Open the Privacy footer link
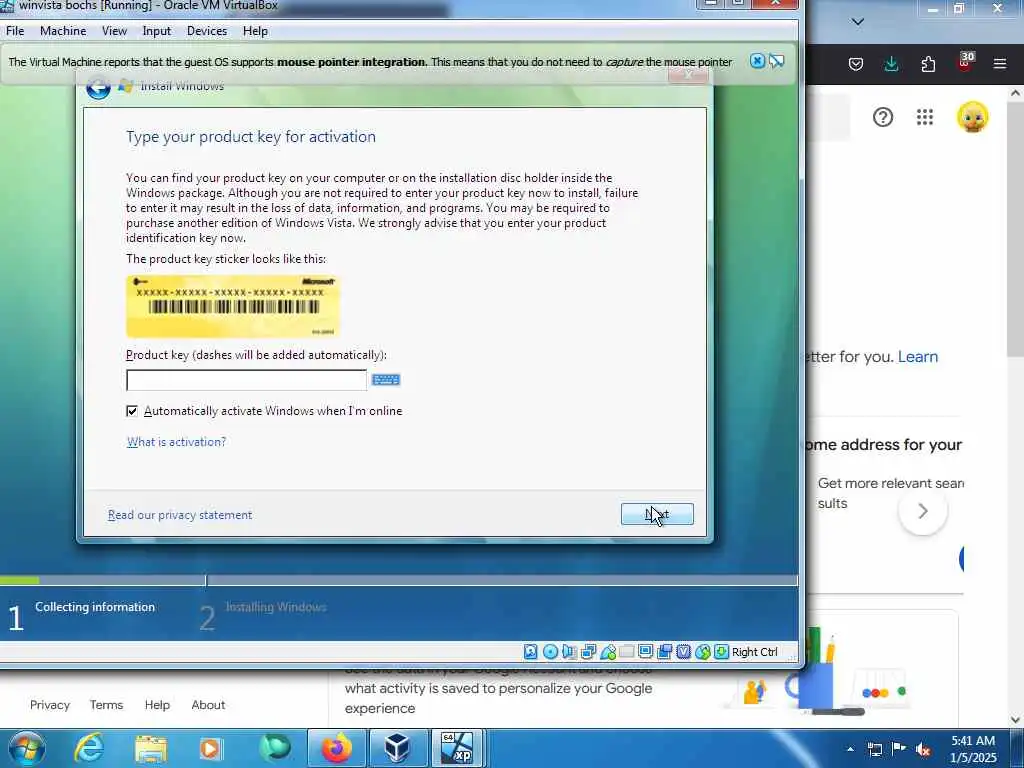The width and height of the screenshot is (1024, 768). [50, 705]
